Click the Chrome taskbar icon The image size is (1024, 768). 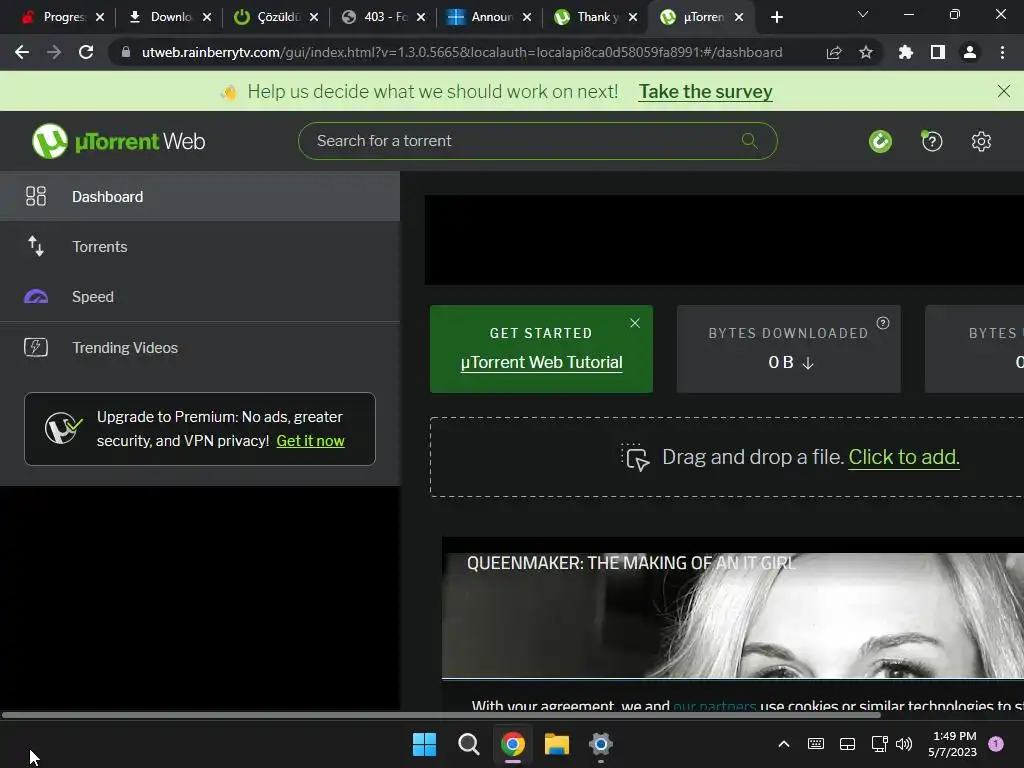click(513, 744)
